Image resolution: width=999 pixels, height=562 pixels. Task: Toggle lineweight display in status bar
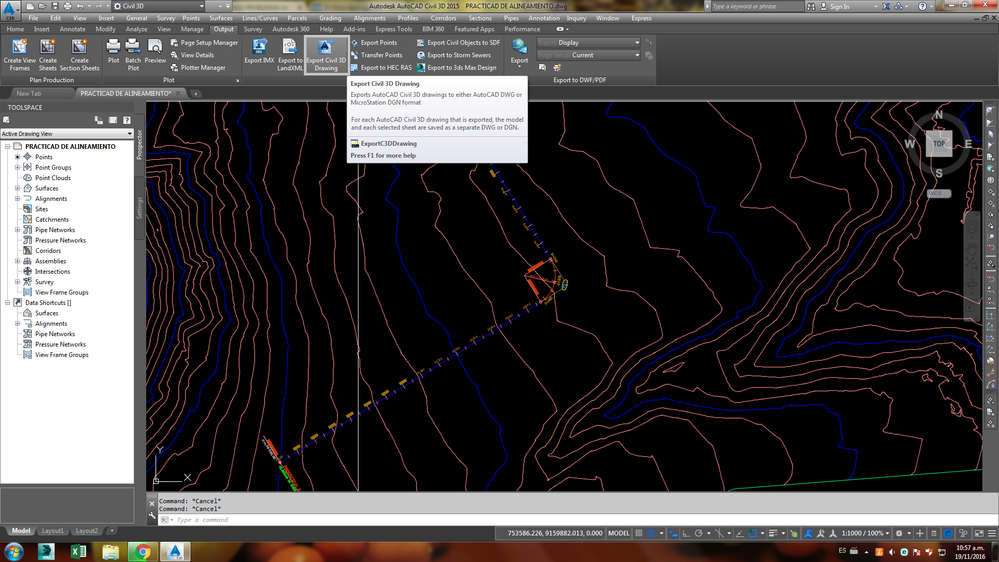[773, 533]
